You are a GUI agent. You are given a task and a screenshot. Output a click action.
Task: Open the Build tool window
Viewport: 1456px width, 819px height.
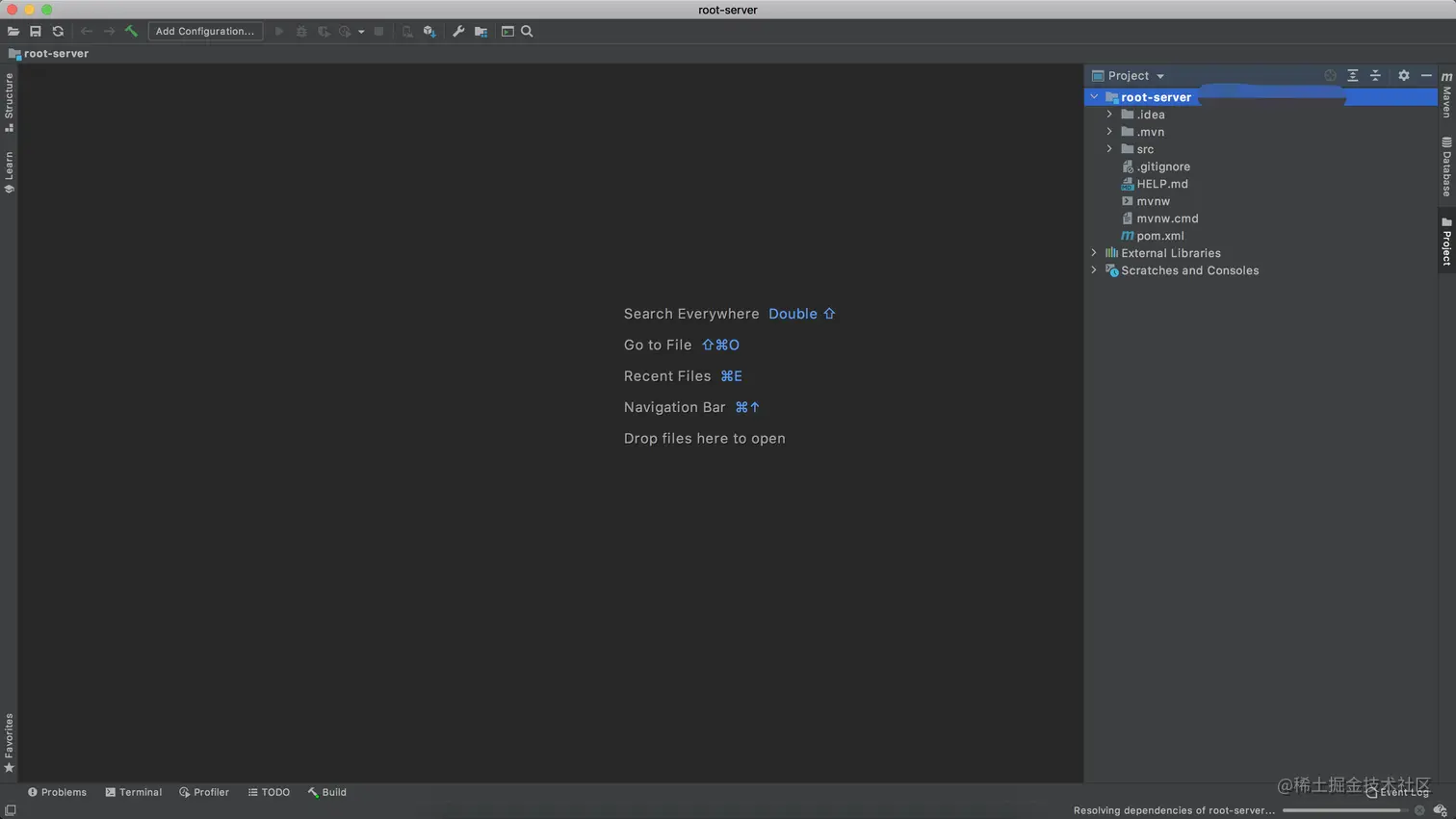tap(327, 792)
